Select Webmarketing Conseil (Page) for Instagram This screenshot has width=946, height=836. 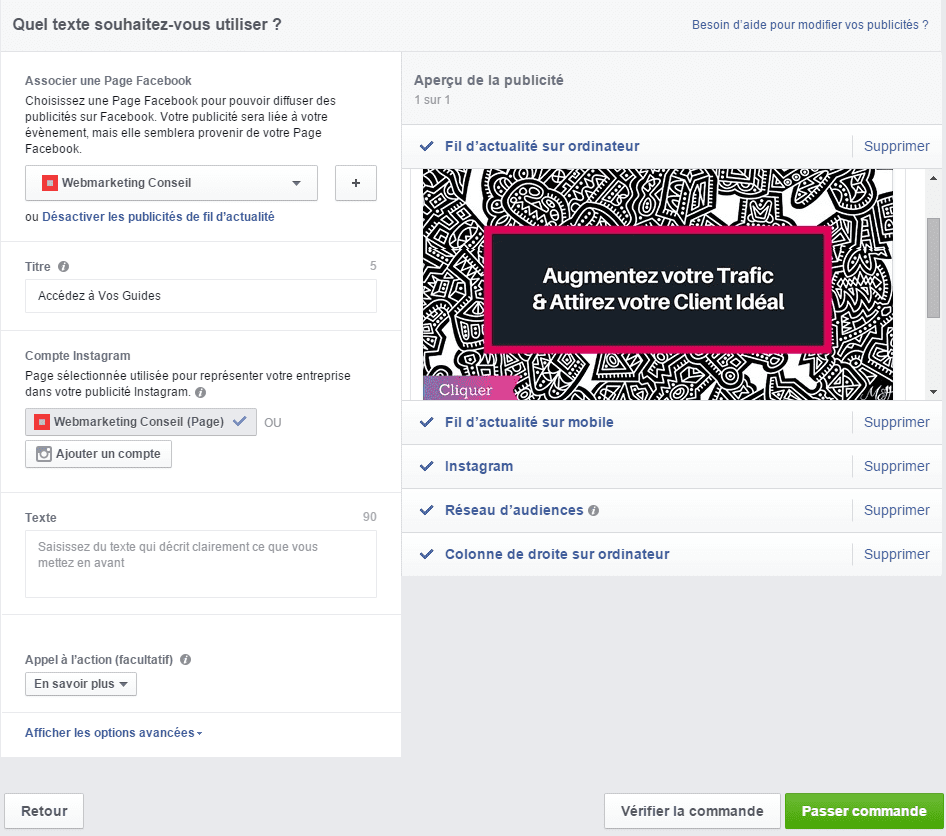141,422
